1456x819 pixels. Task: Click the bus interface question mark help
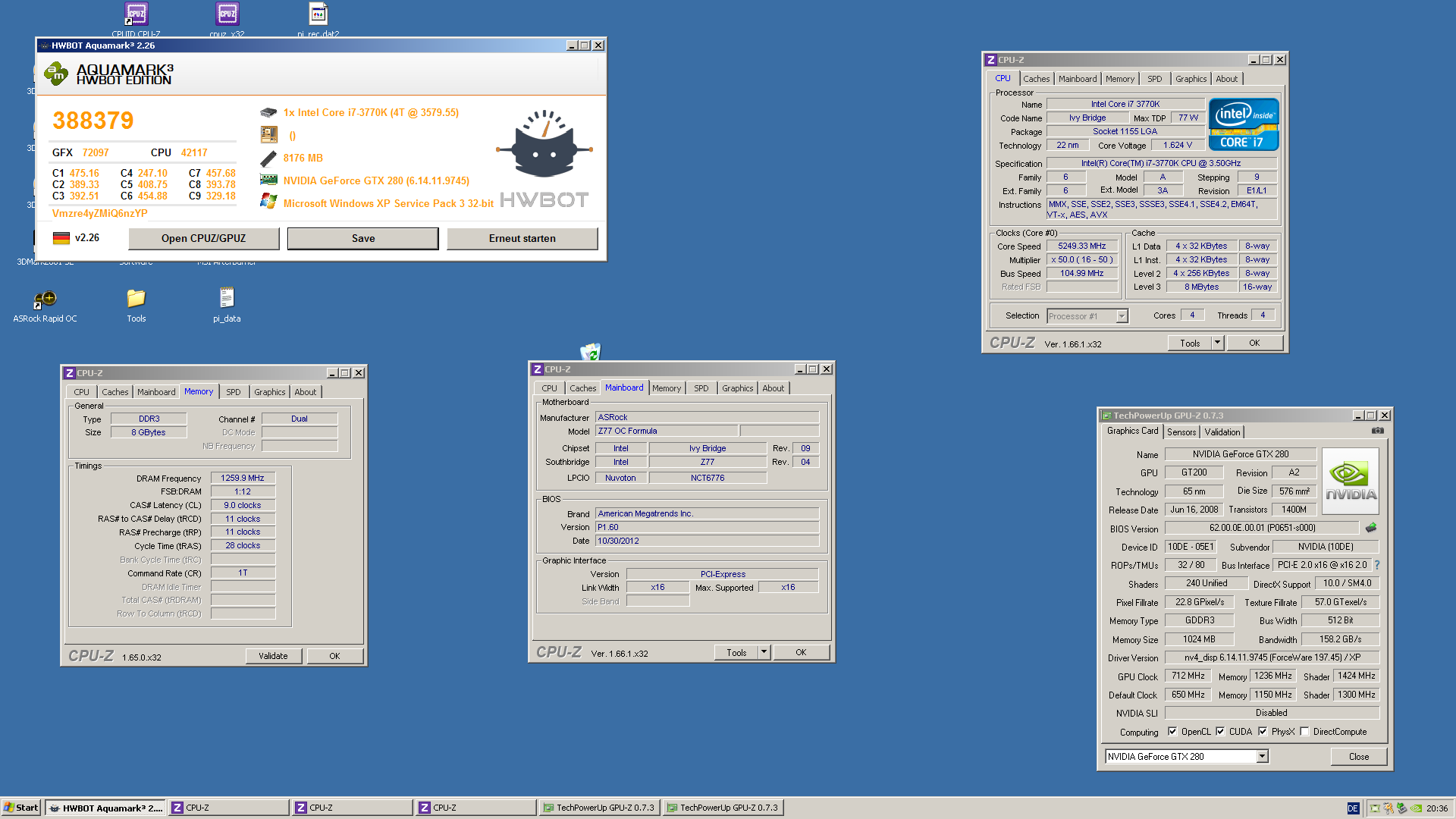pyautogui.click(x=1377, y=565)
